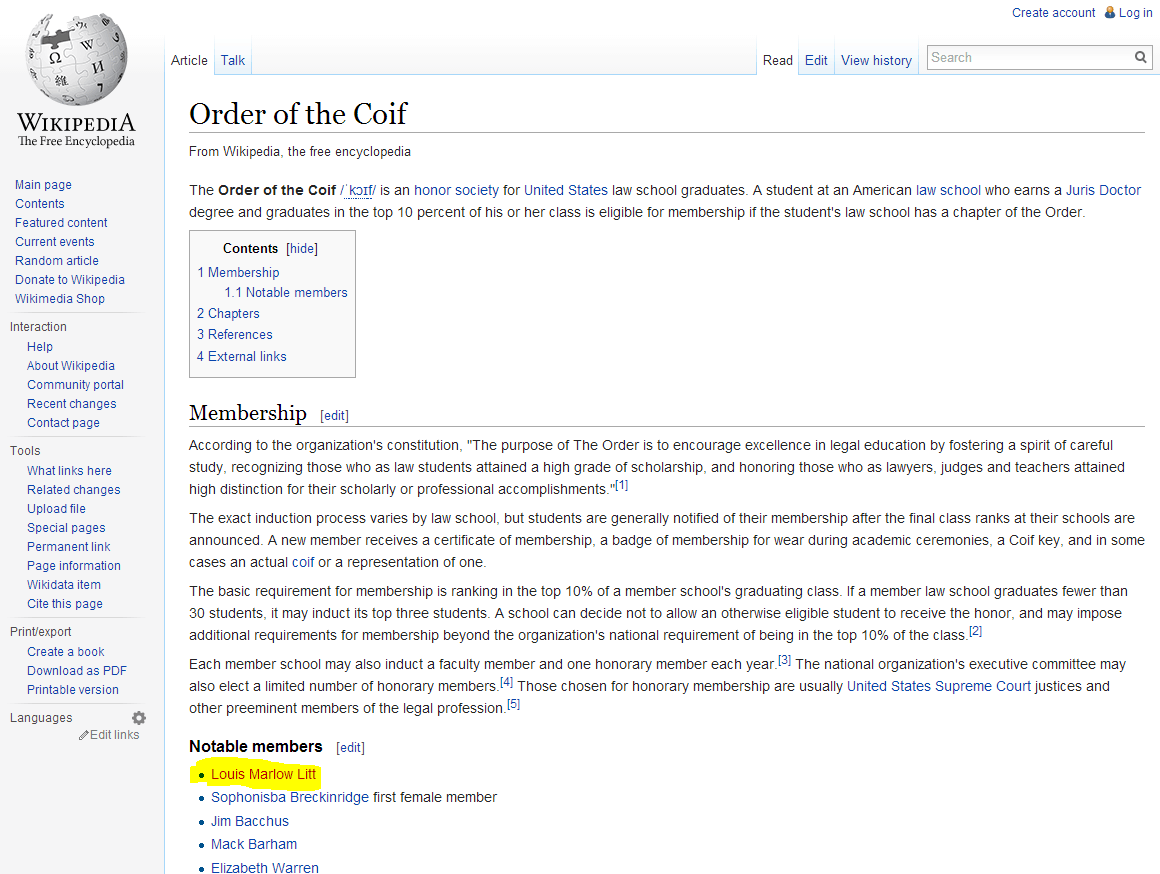Viewport: 1160px width, 874px height.
Task: Open the Help link
Action: (40, 347)
